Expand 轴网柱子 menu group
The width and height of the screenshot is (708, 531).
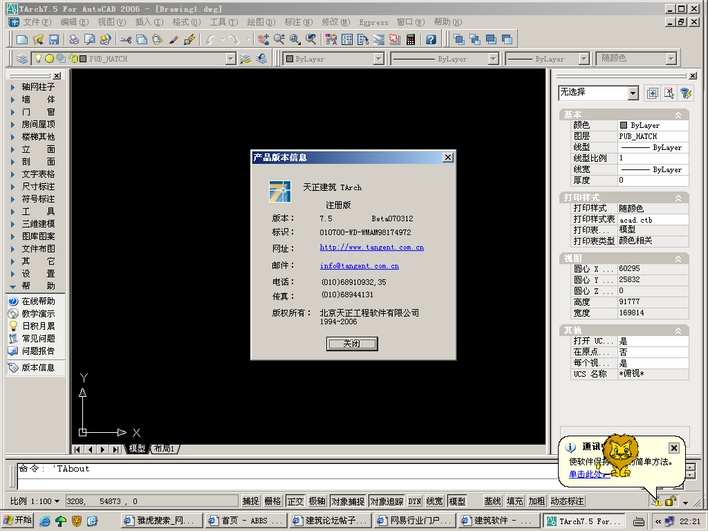point(32,87)
